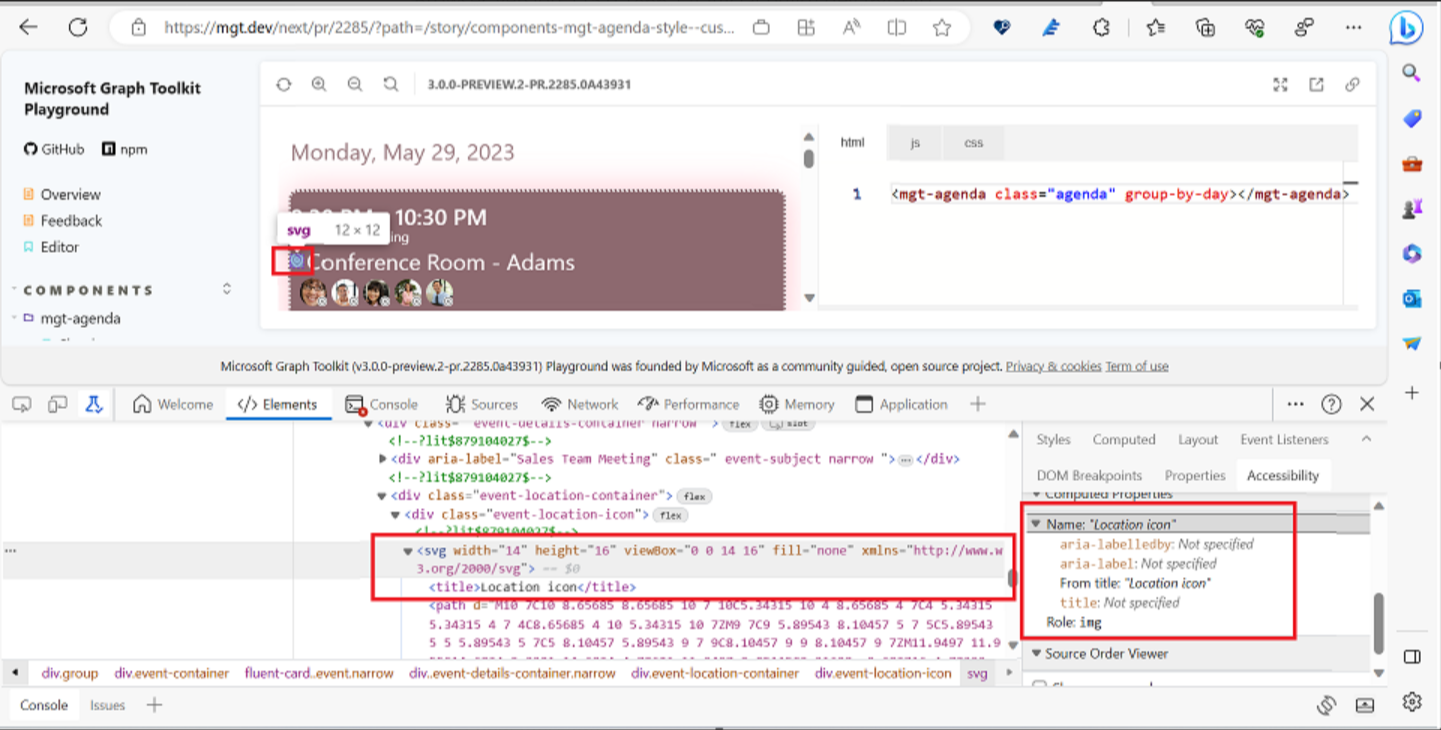Screen dimensions: 1441x730
Task: Select the div.event-location-icon breadcrumb
Action: 884,673
